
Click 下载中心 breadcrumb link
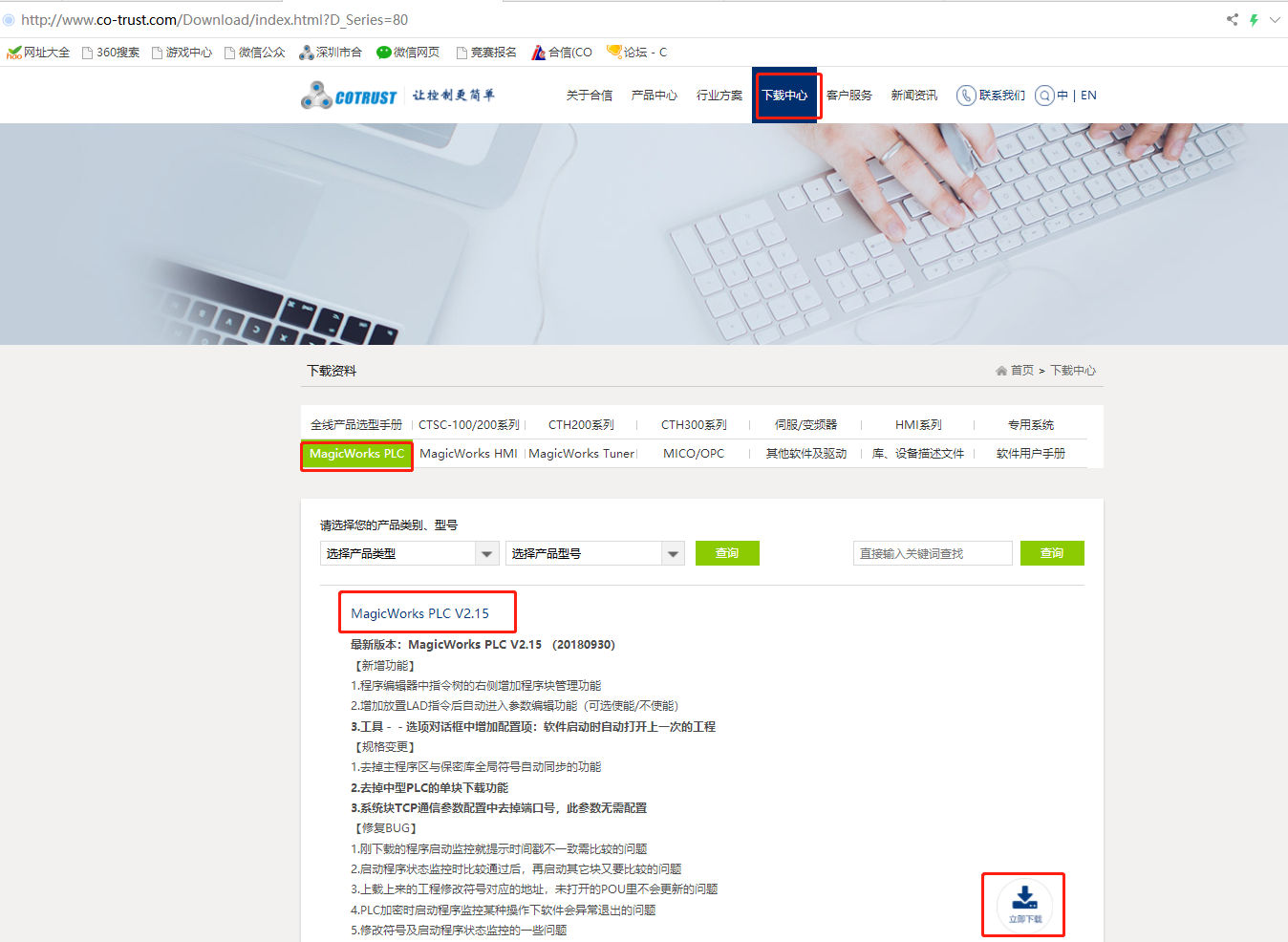click(x=1073, y=371)
